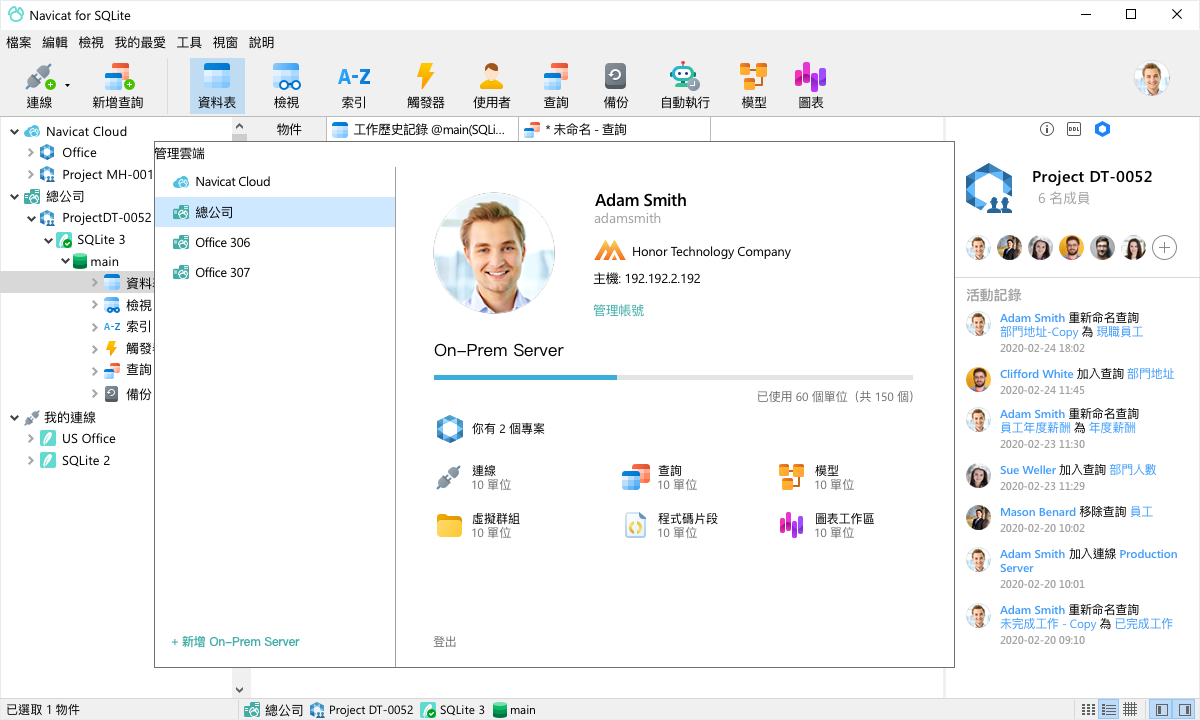Click the tree scrollbar down arrow

[239, 689]
